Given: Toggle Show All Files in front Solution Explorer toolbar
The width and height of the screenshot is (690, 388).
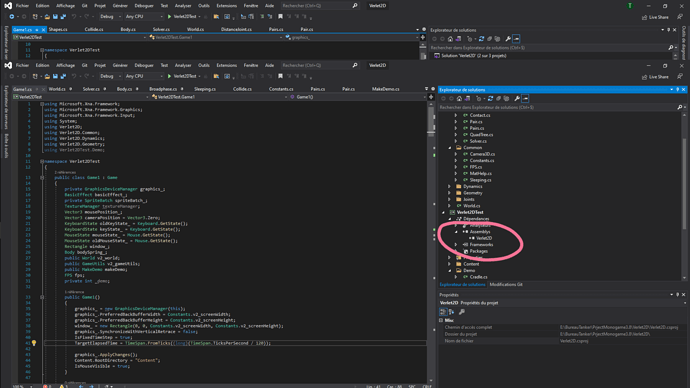Looking at the screenshot, I should [506, 99].
